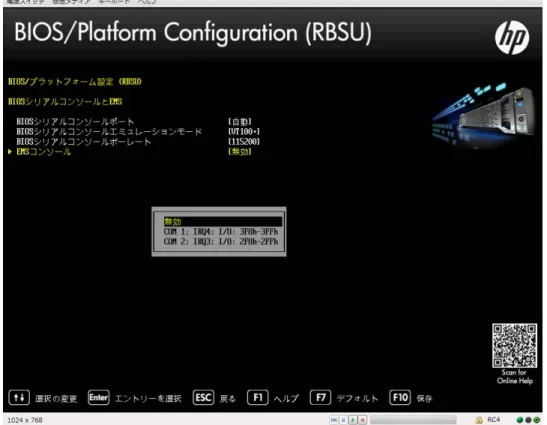Click the yellow arrow beside EMSコンソール
547x425 pixels.
pyautogui.click(x=10, y=152)
